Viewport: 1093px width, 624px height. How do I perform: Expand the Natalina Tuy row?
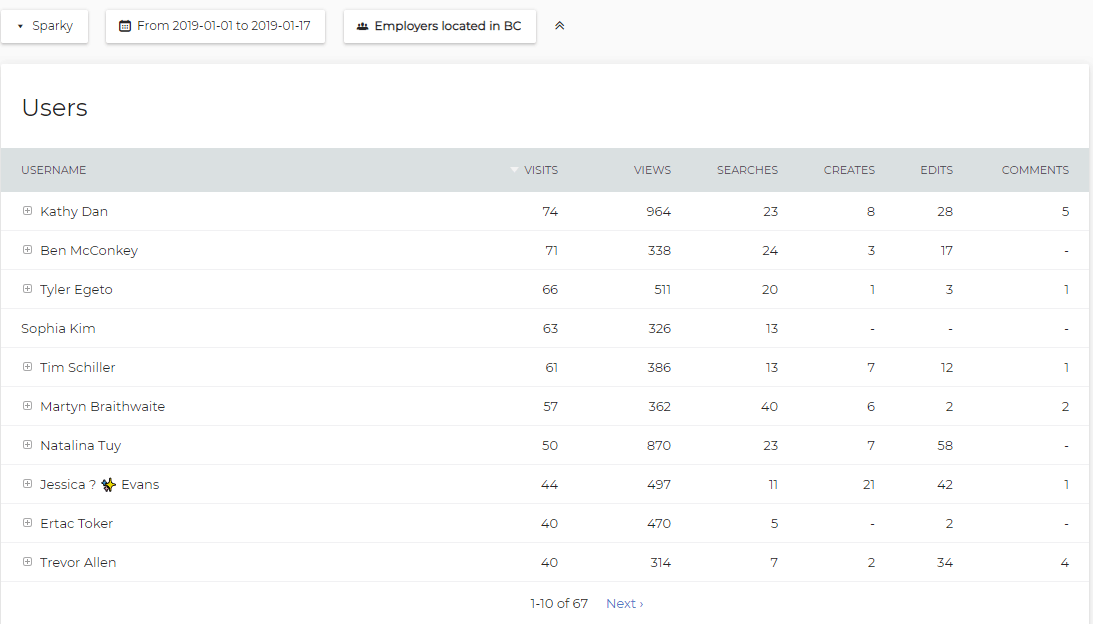pos(27,445)
